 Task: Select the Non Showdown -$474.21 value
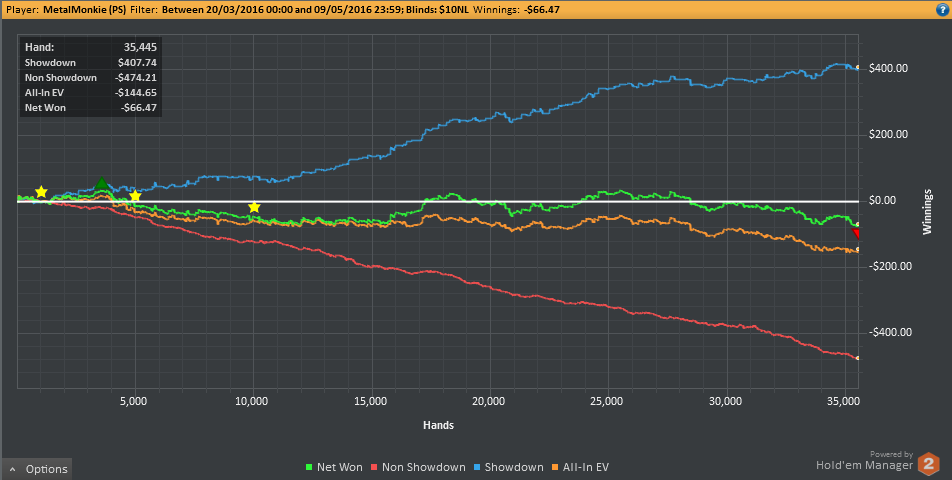pos(136,78)
